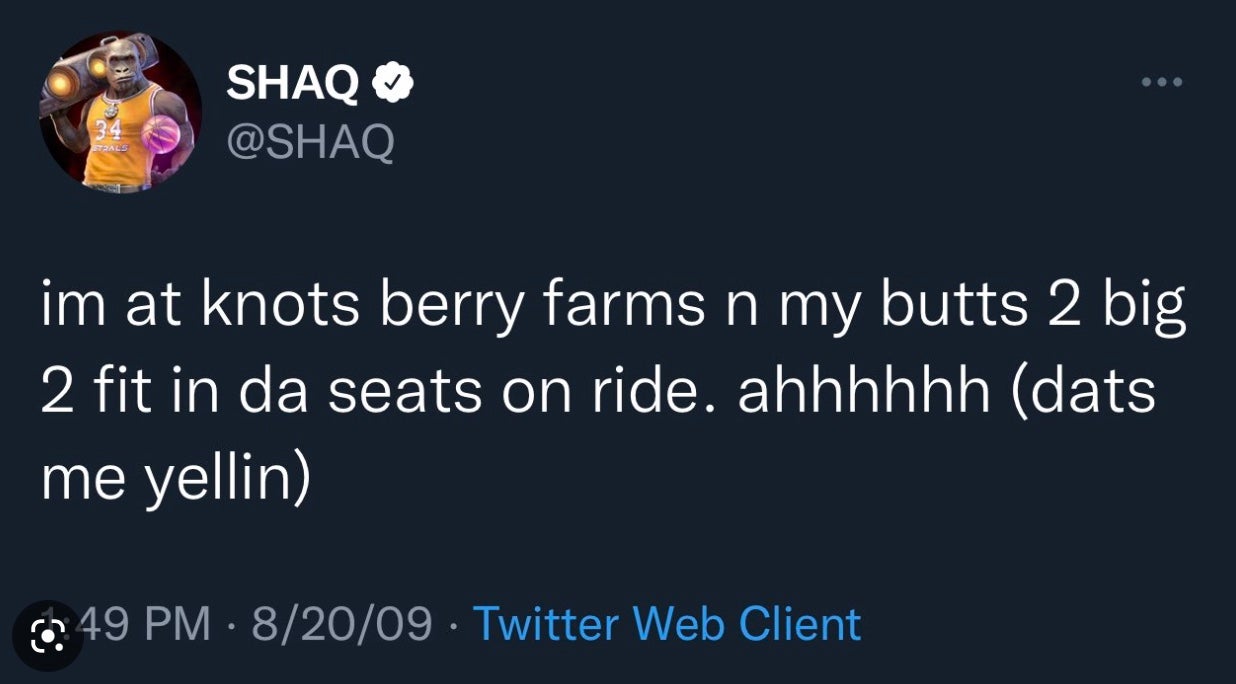This screenshot has width=1236, height=684.
Task: Click the Twitter Web Client source link
Action: [x=666, y=624]
